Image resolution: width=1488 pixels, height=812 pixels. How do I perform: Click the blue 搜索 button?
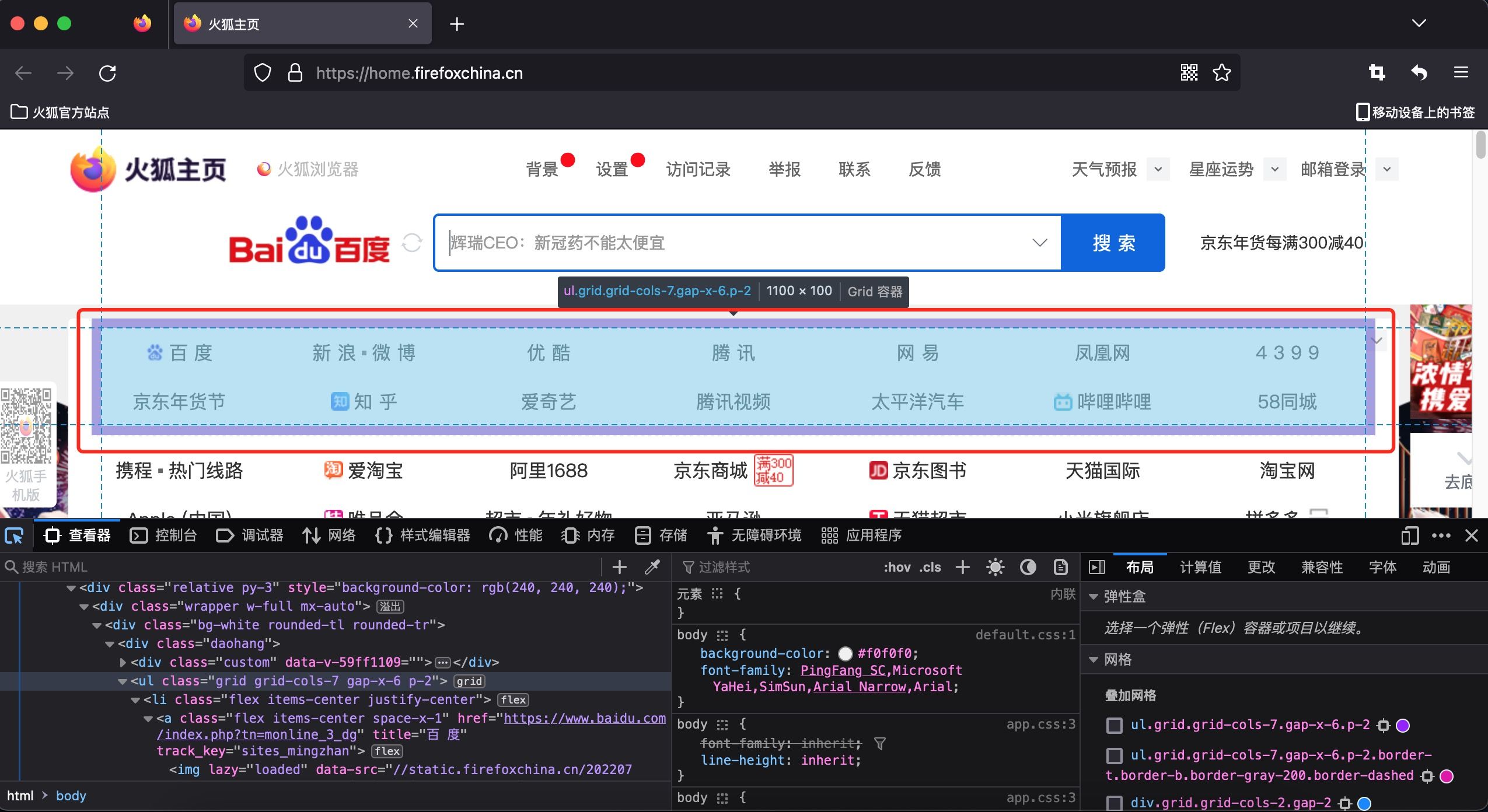[1113, 243]
